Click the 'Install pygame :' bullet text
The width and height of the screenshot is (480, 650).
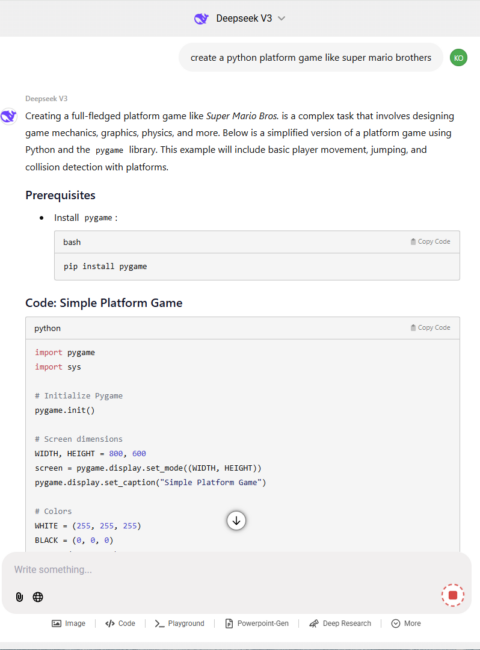86,218
